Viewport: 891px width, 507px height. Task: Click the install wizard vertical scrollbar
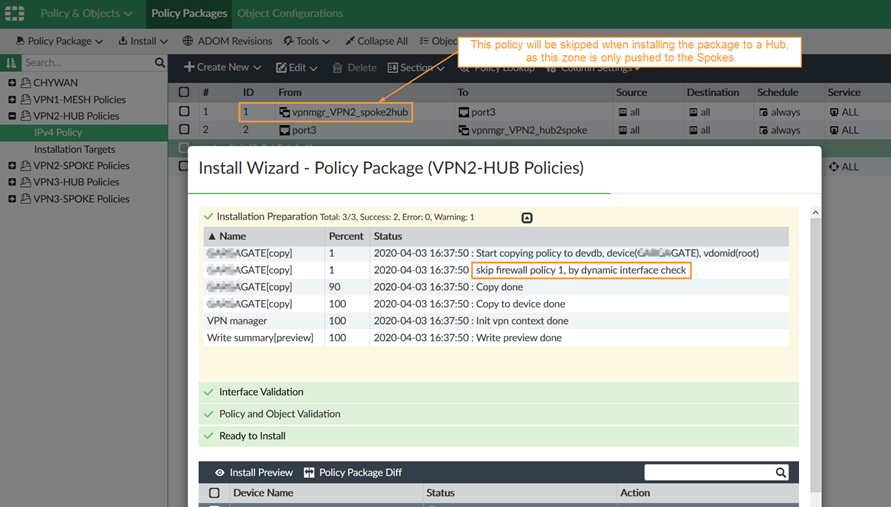coord(815,350)
